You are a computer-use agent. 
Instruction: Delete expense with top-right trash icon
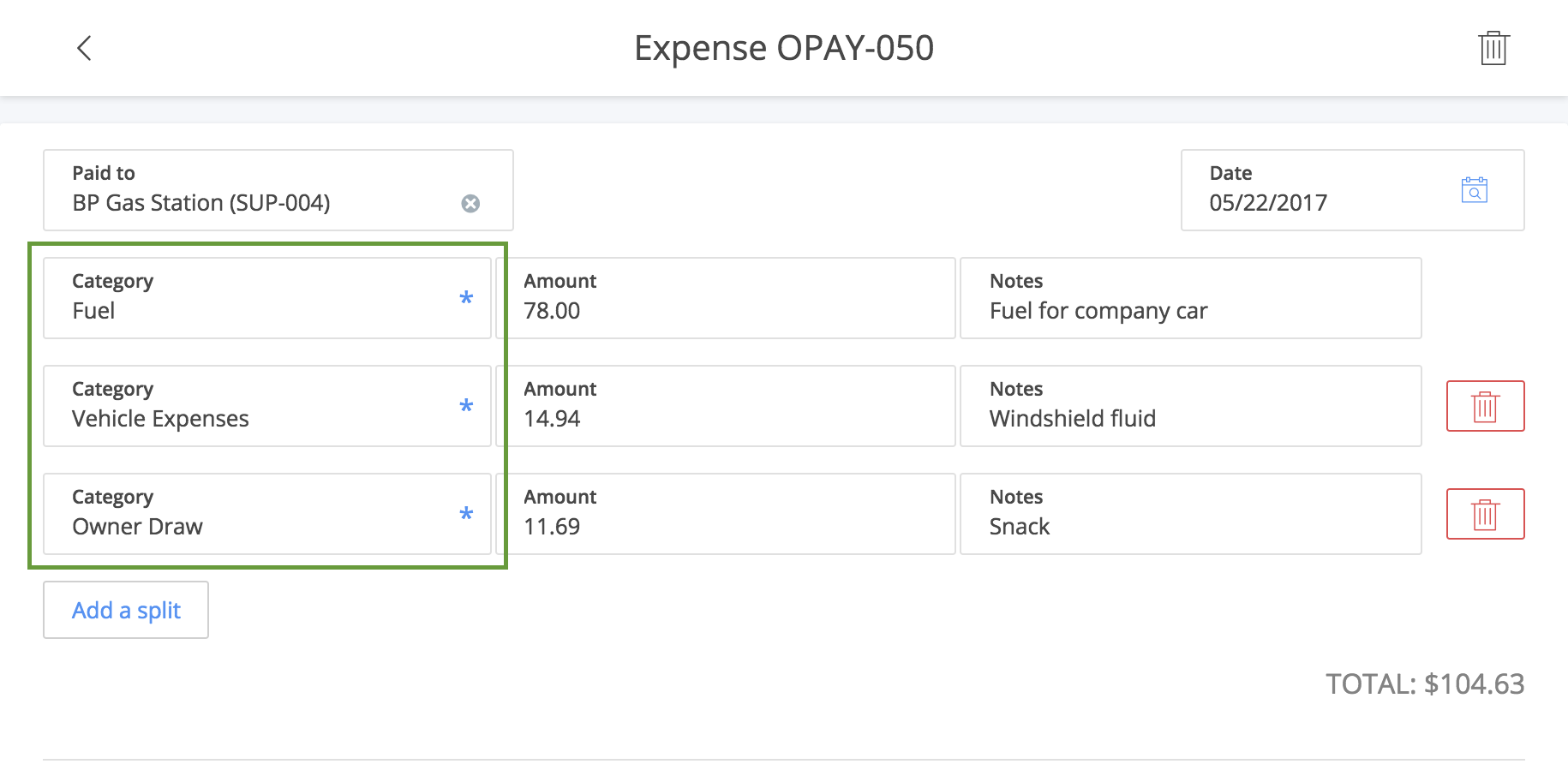point(1493,48)
